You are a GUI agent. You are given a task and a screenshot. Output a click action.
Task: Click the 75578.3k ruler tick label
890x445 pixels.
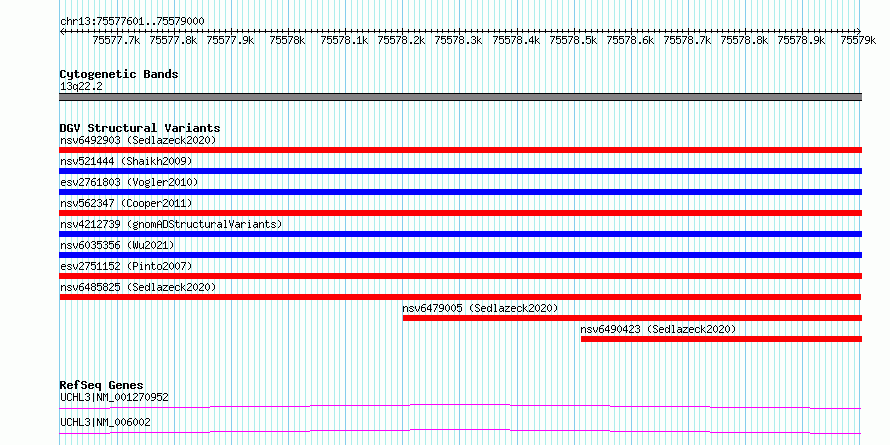pyautogui.click(x=459, y=40)
